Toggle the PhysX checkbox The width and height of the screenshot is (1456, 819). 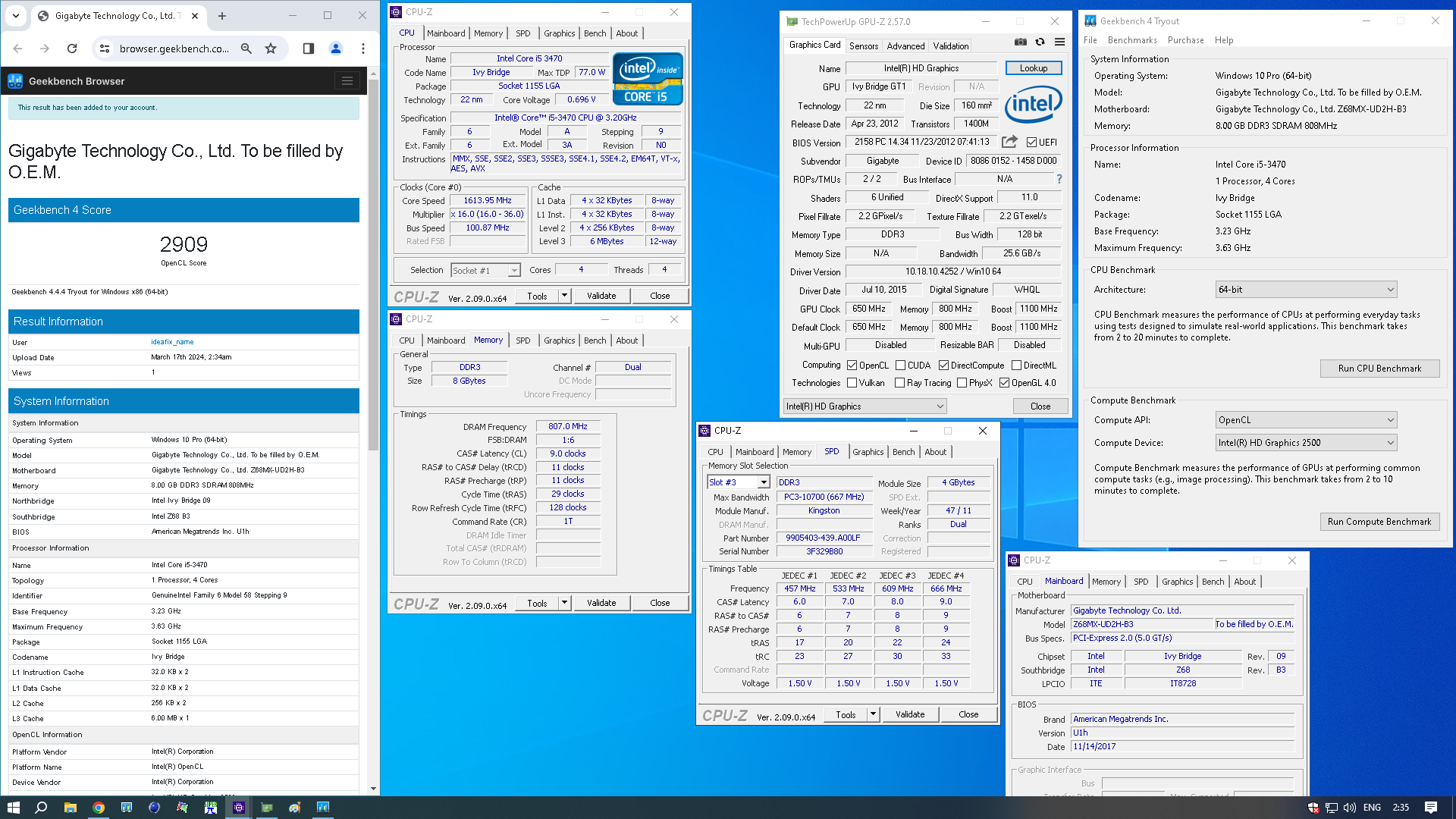click(x=962, y=383)
